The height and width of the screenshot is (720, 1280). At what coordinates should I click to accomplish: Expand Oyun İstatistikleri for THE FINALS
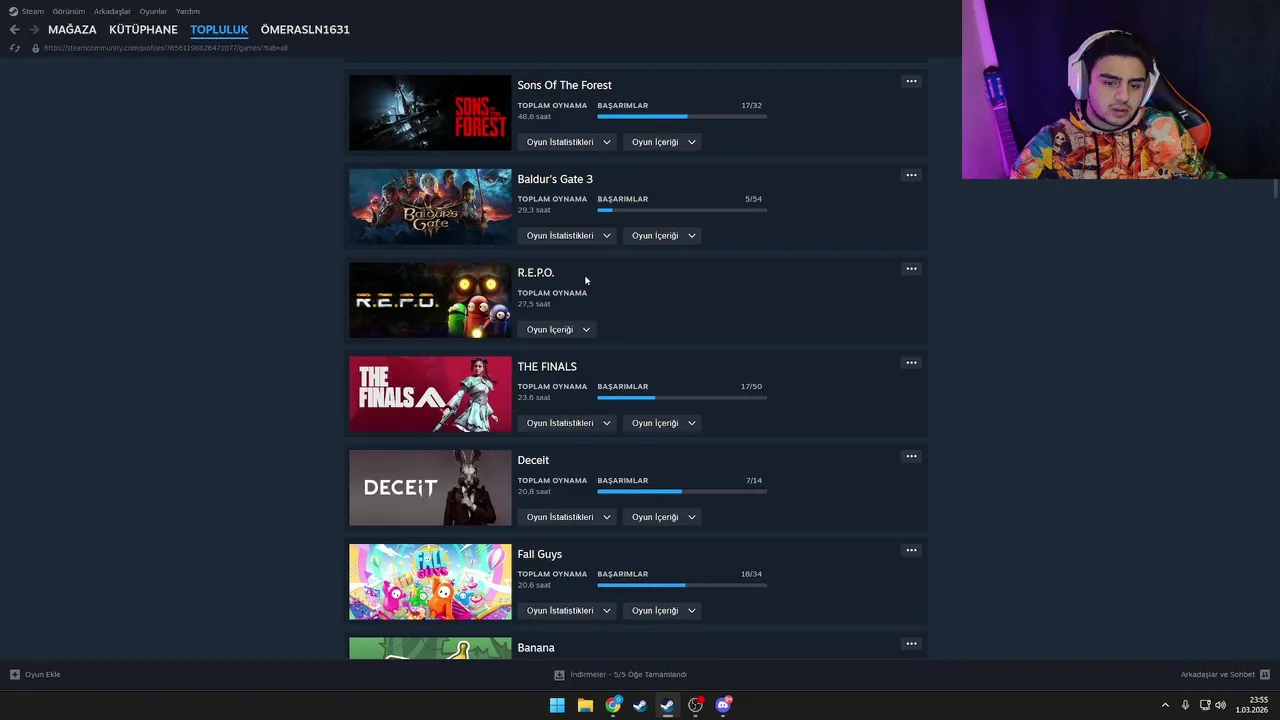[568, 423]
